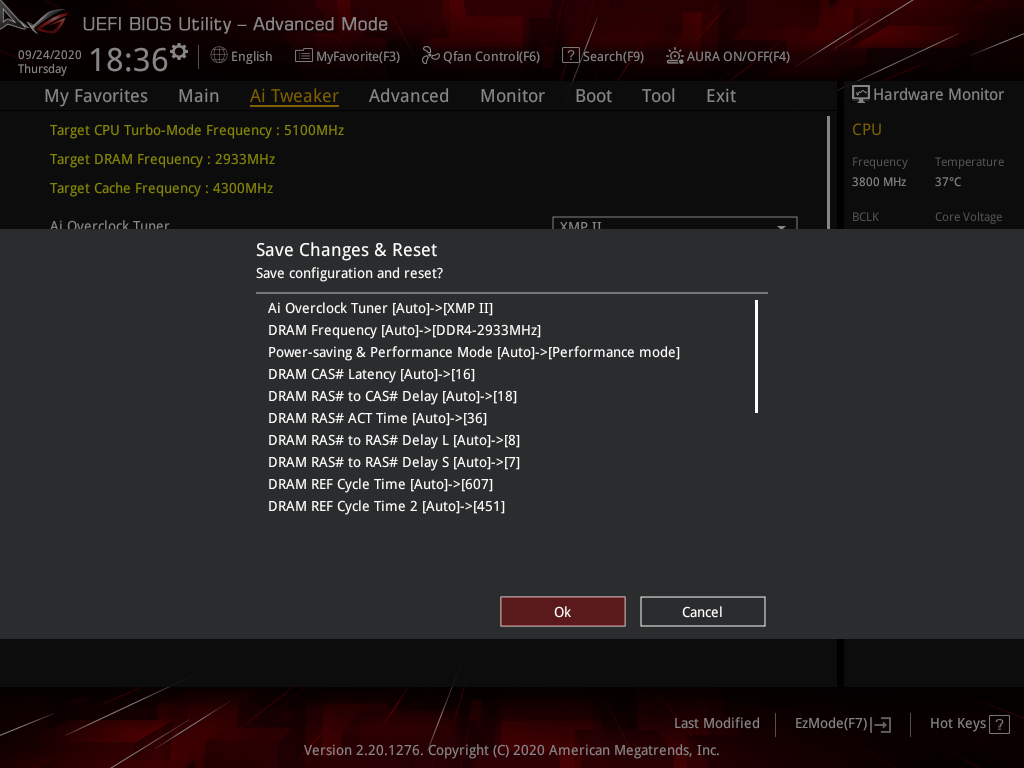Click the BCLK label in Hardware Monitor
This screenshot has height=768, width=1024.
[865, 217]
